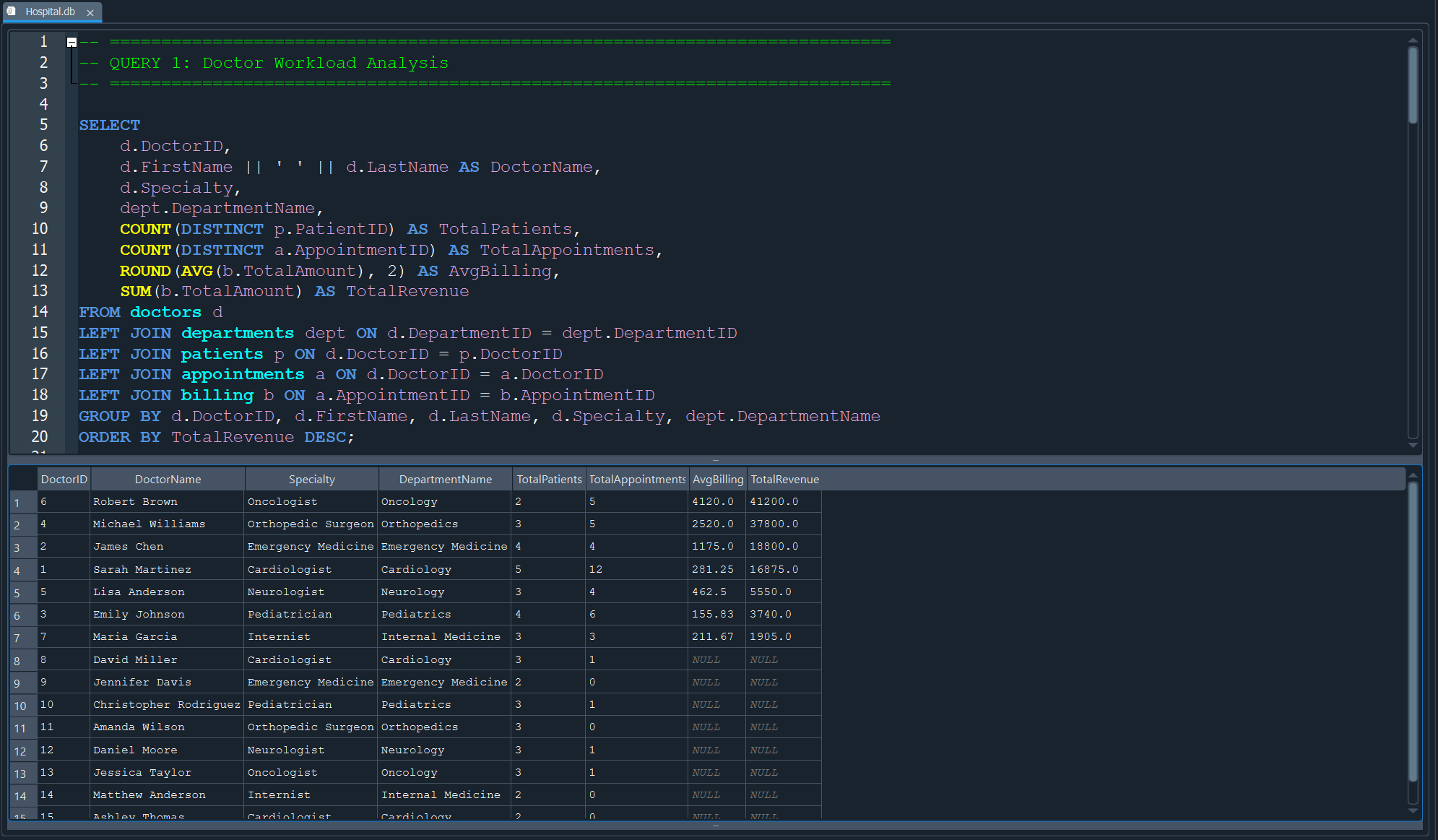Click the results grid scrollbar up arrow

point(1413,474)
